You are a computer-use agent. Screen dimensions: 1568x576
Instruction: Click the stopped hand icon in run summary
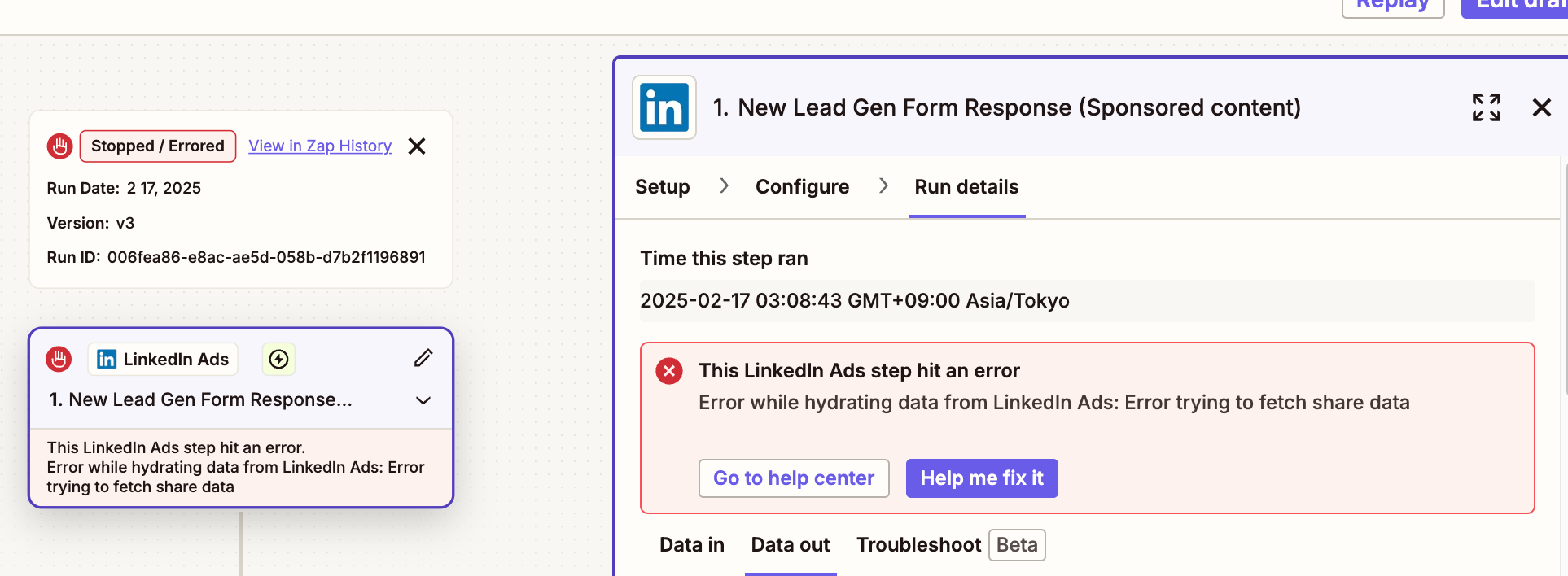(x=59, y=146)
